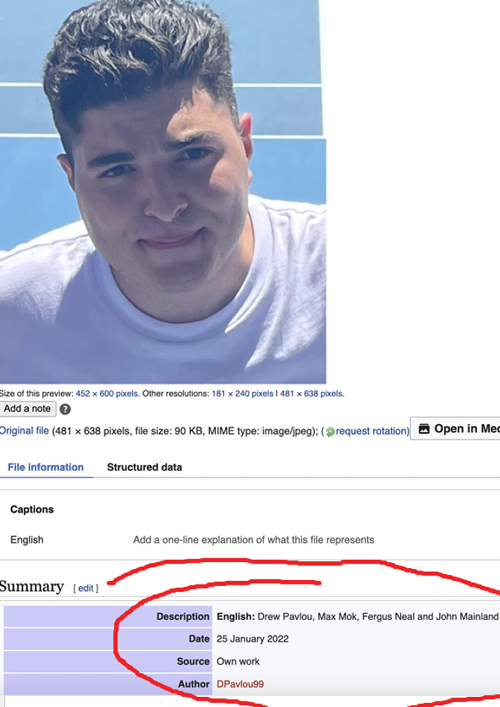Screen dimensions: 500x707
Task: Open the Original file link
Action: click(24, 431)
